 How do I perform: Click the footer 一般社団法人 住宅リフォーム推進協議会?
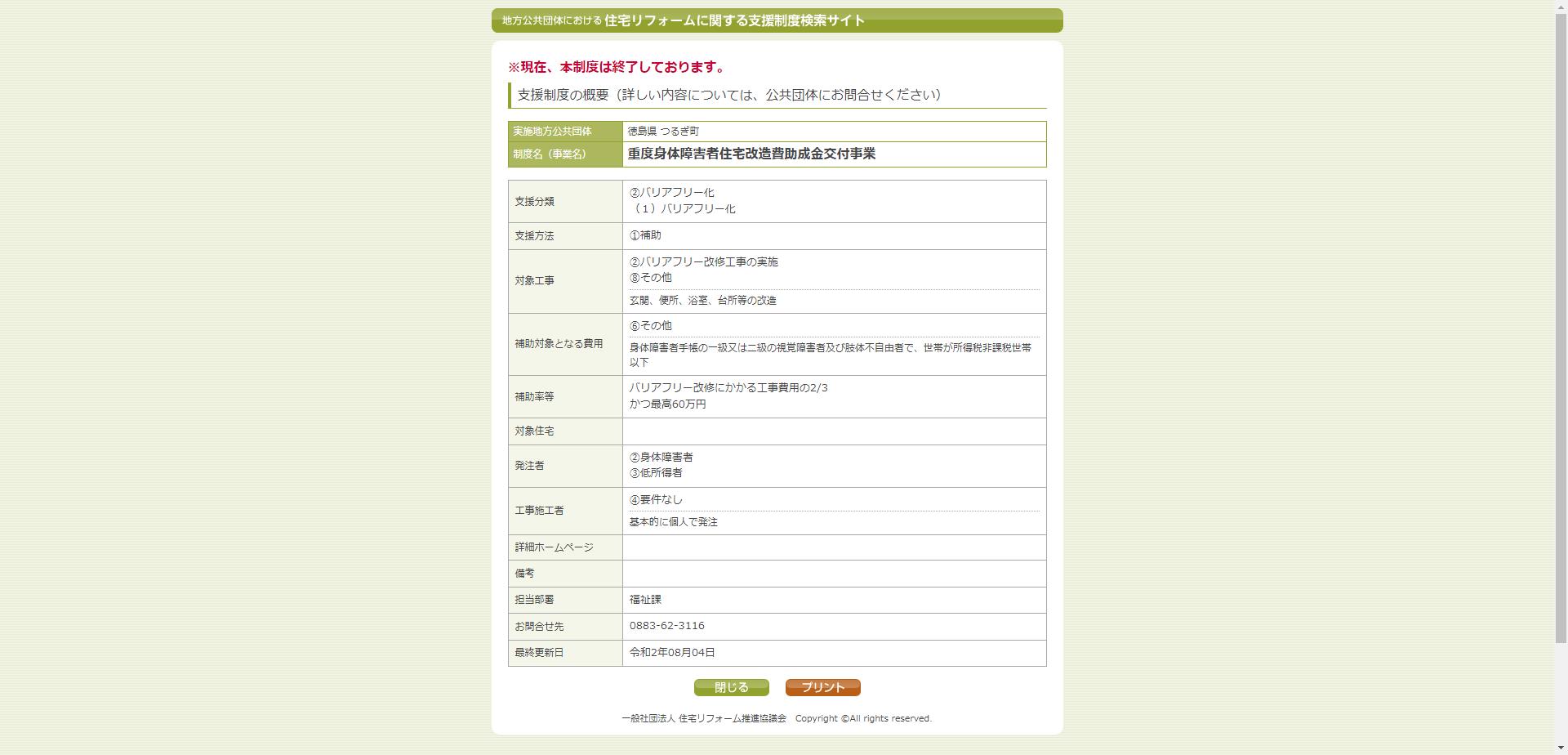click(704, 719)
